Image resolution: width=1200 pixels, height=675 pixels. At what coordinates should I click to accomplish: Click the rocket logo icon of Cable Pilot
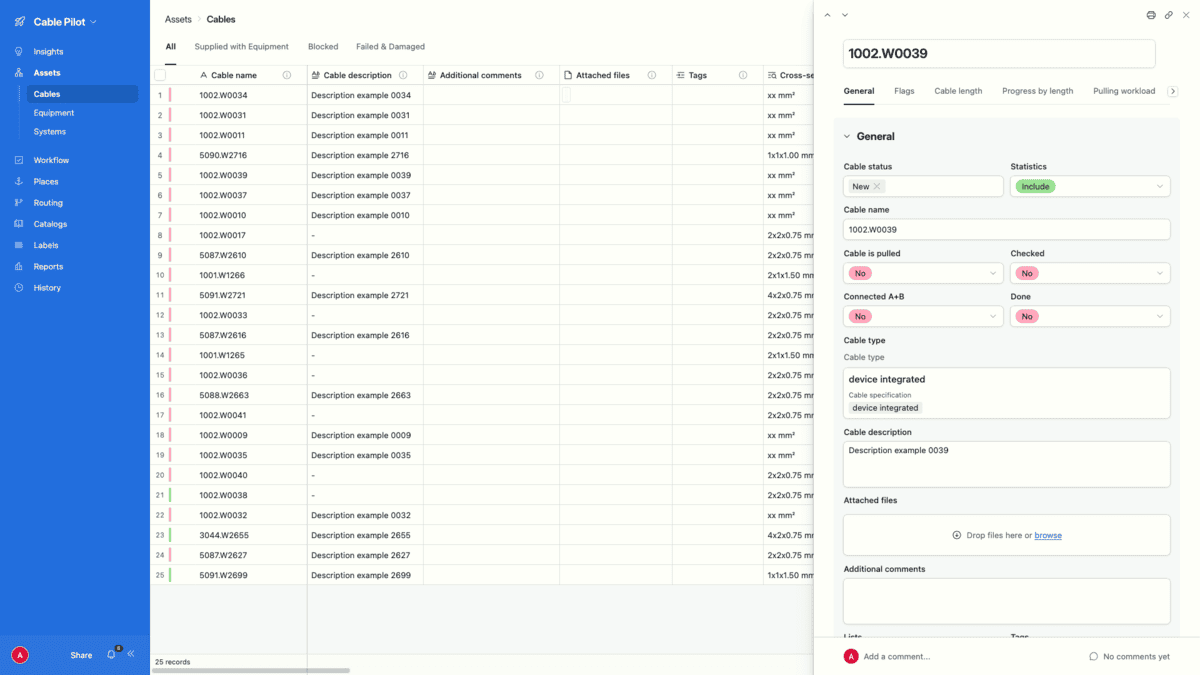[20, 21]
